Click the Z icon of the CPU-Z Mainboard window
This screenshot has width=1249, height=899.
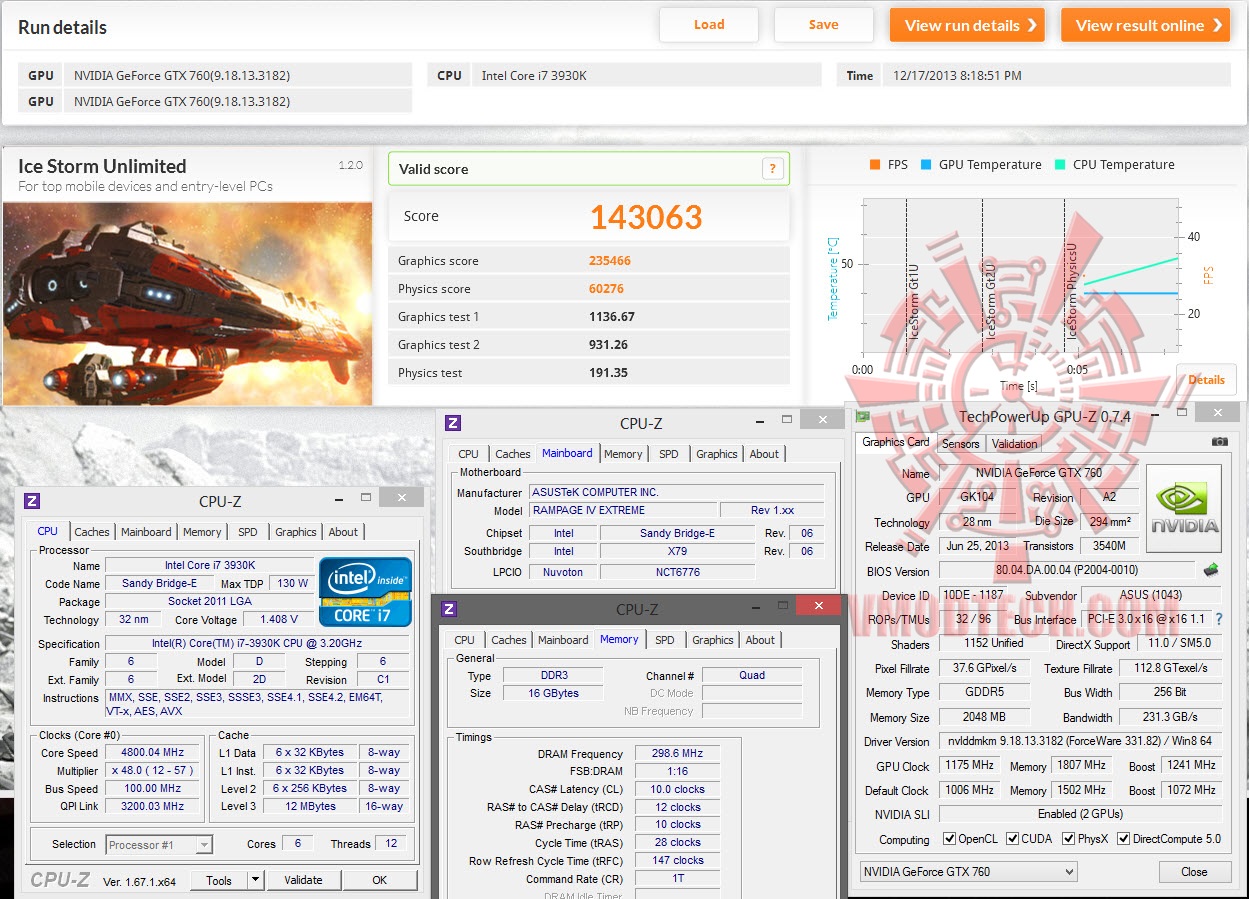[453, 423]
